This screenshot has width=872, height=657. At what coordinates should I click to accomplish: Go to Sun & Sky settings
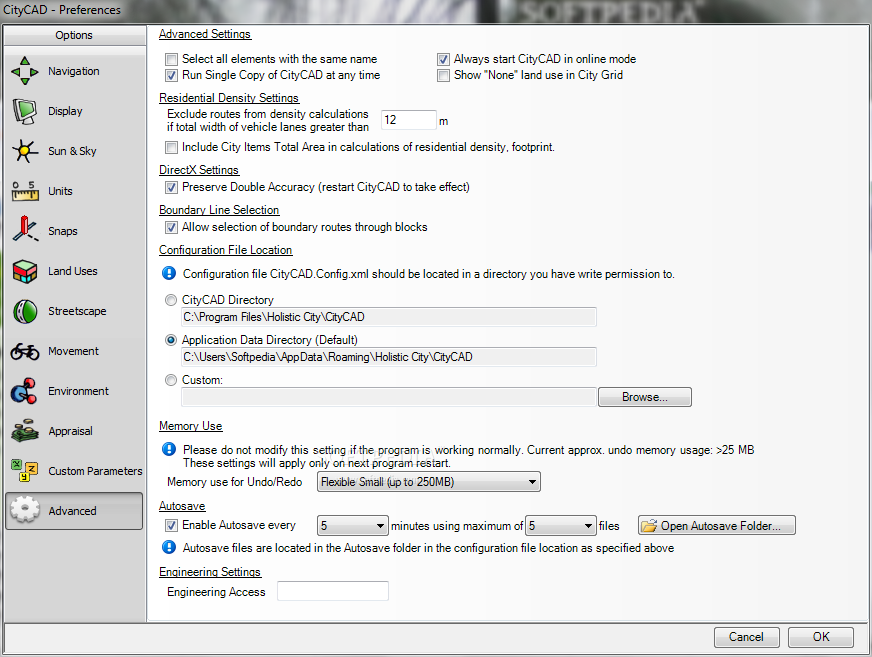(x=72, y=151)
